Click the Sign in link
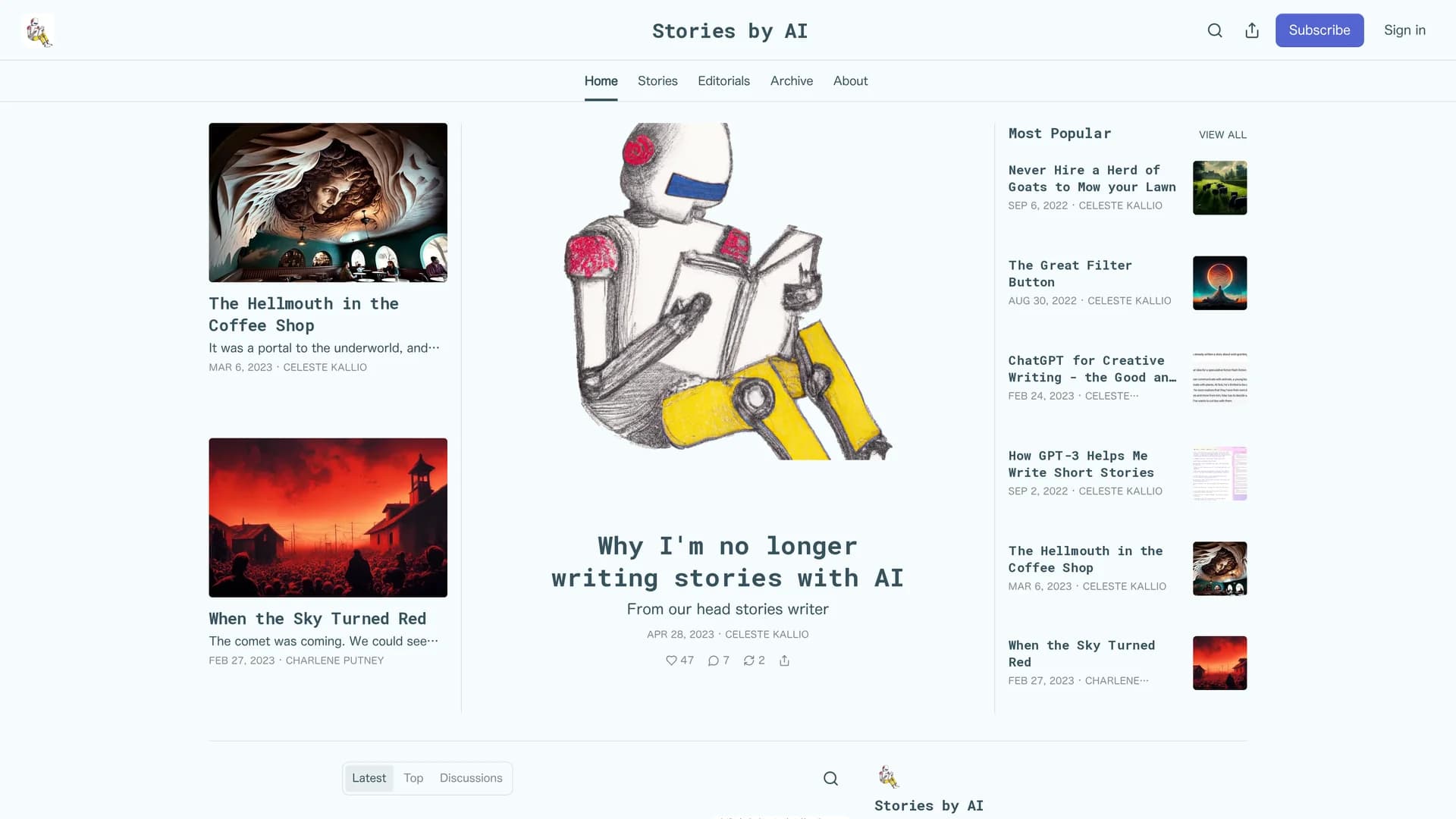Viewport: 1456px width, 819px height. pyautogui.click(x=1404, y=30)
